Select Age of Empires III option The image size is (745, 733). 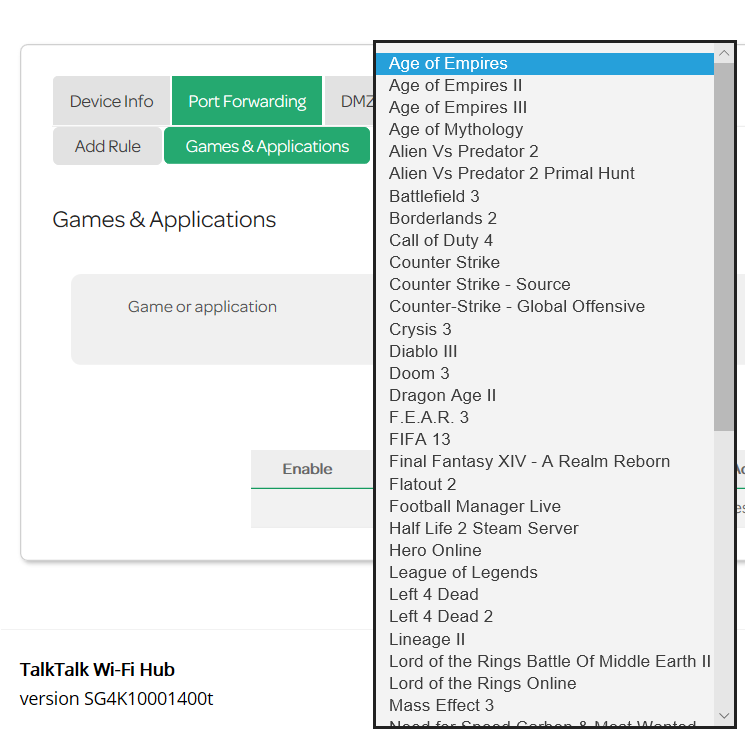pyautogui.click(x=545, y=107)
